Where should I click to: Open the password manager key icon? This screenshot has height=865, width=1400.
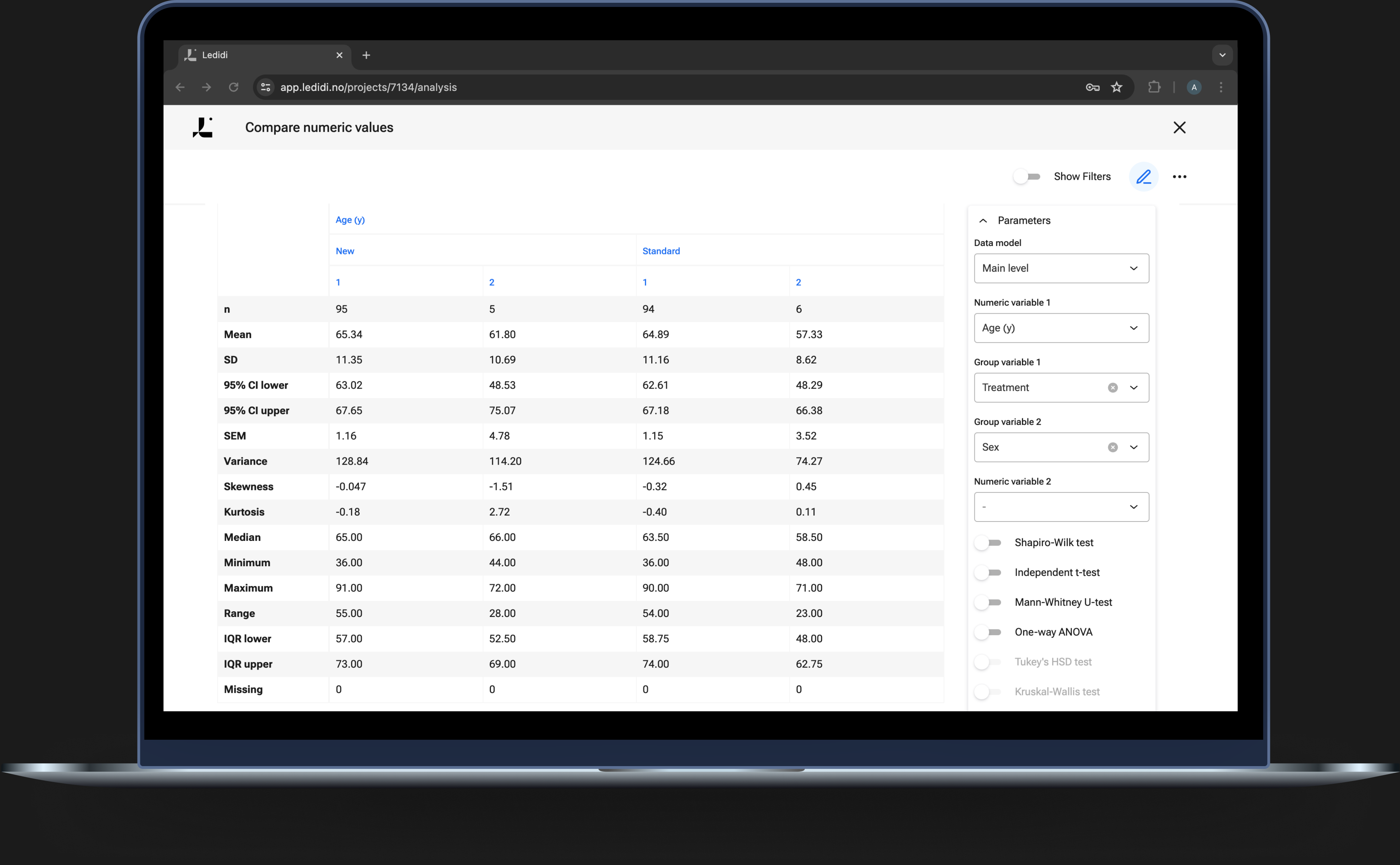click(1092, 87)
